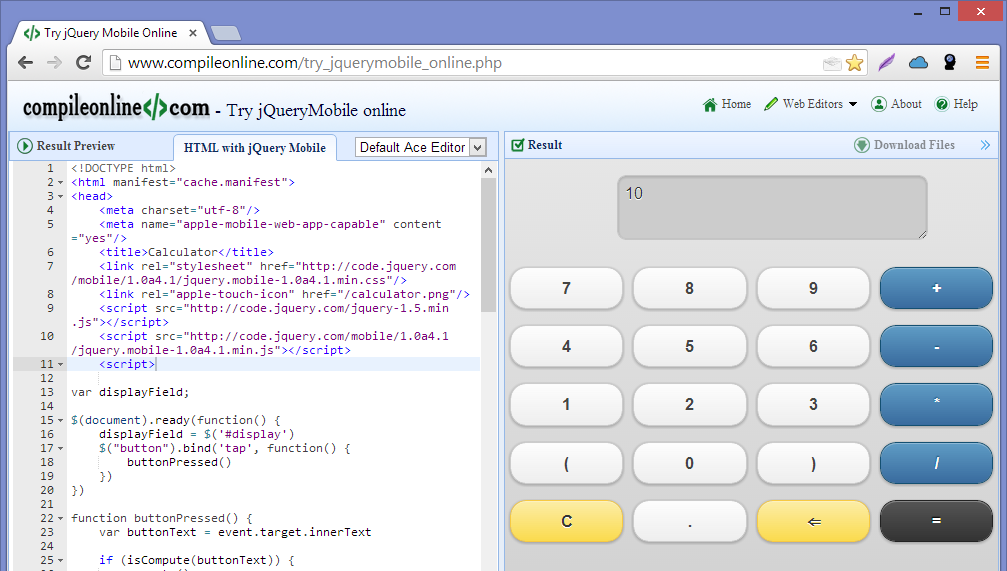The image size is (1007, 571).
Task: Expand the Web Editors dropdown arrow
Action: [853, 104]
